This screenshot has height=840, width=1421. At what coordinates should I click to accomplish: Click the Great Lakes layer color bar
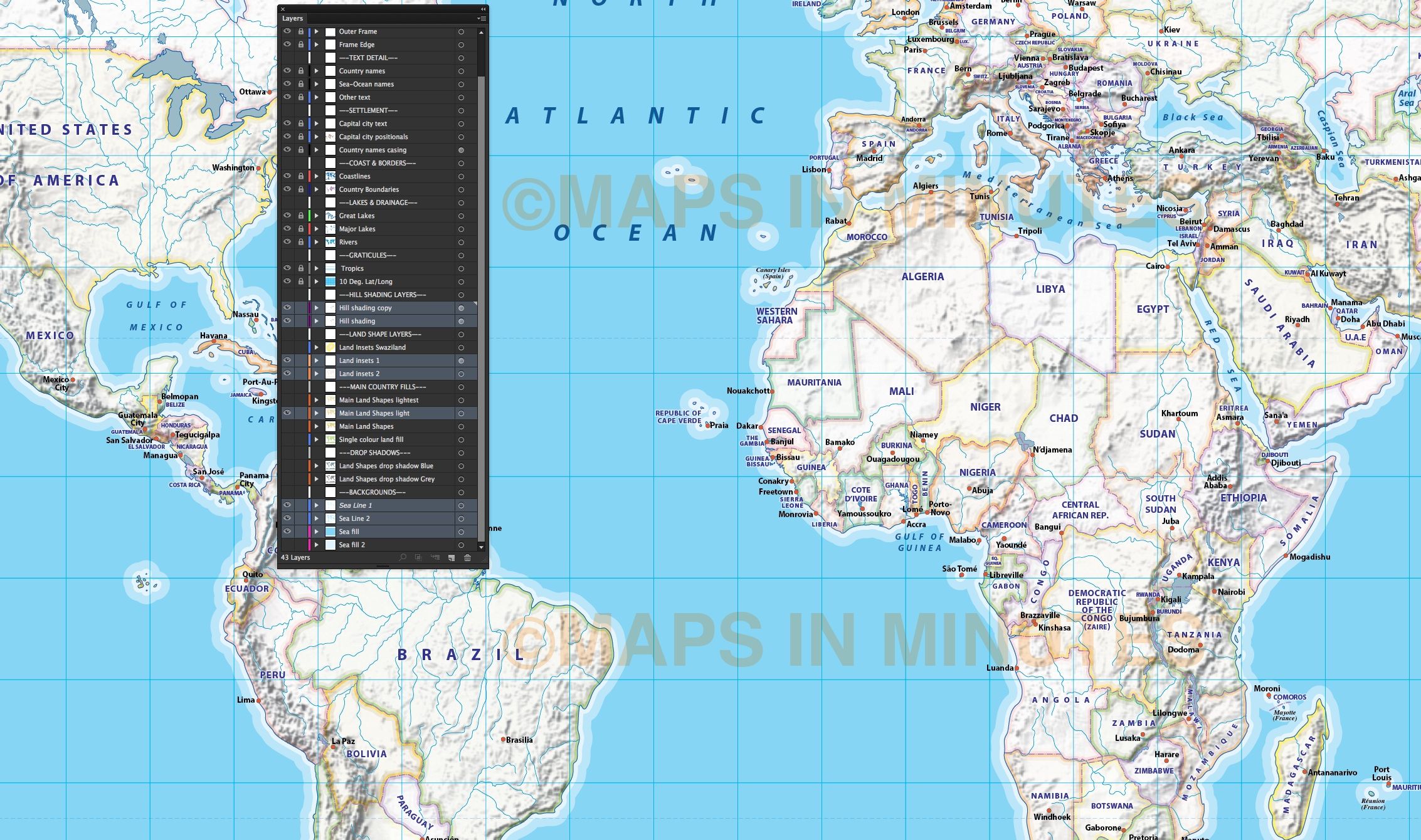[x=310, y=216]
